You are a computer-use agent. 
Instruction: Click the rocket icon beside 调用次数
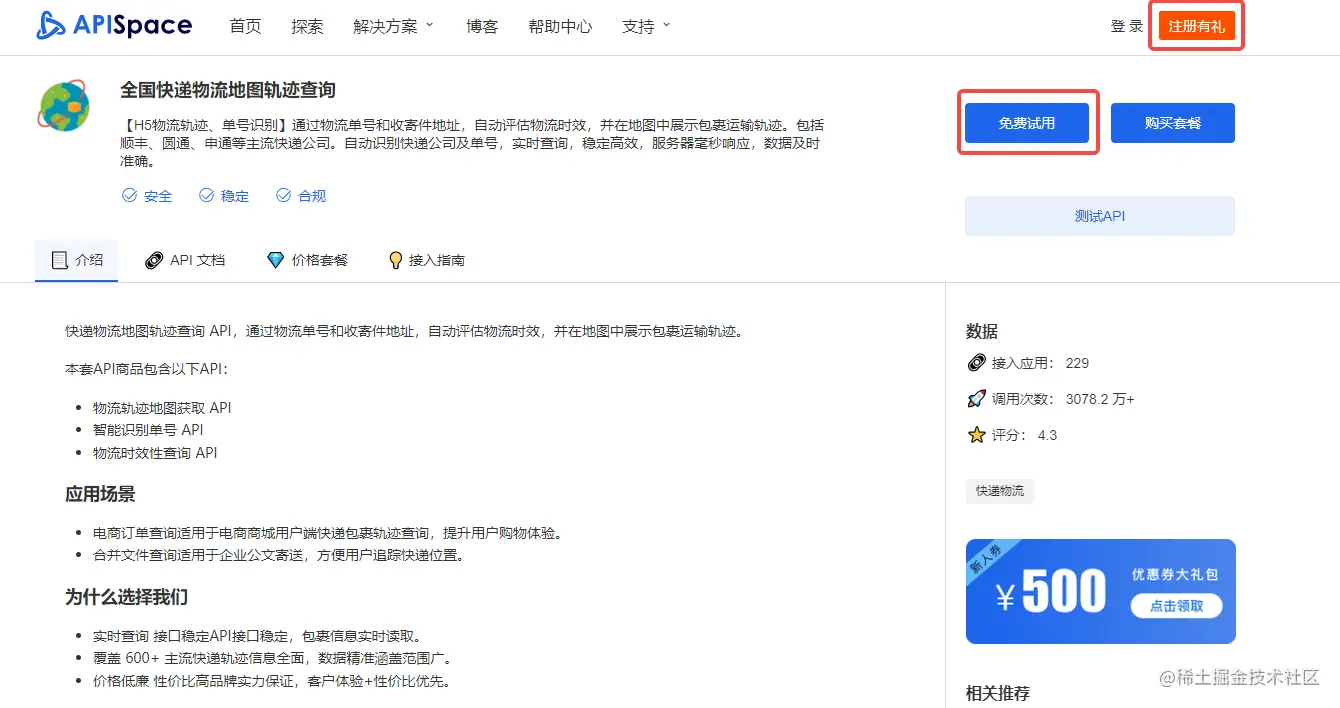(x=976, y=399)
